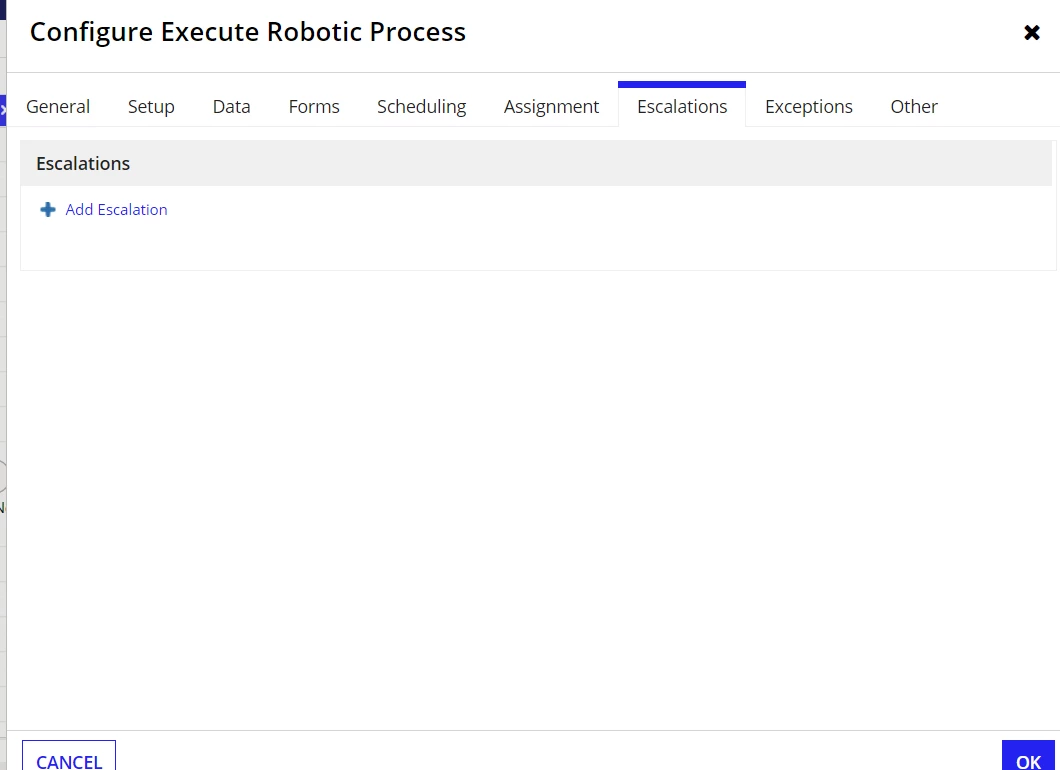This screenshot has width=1060, height=770.
Task: Open the Exceptions tab
Action: pyautogui.click(x=809, y=107)
